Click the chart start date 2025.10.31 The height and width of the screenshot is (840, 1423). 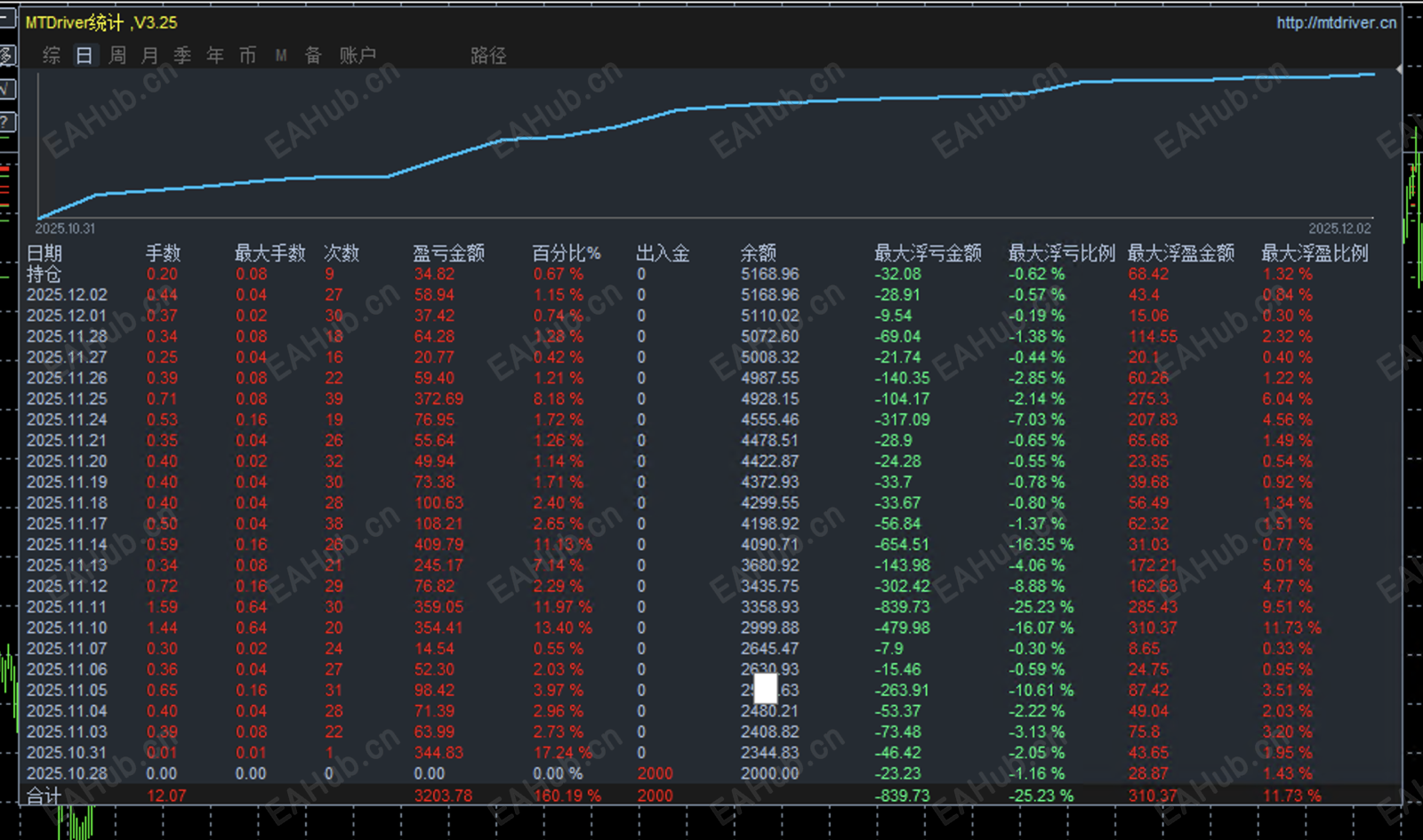pyautogui.click(x=65, y=228)
